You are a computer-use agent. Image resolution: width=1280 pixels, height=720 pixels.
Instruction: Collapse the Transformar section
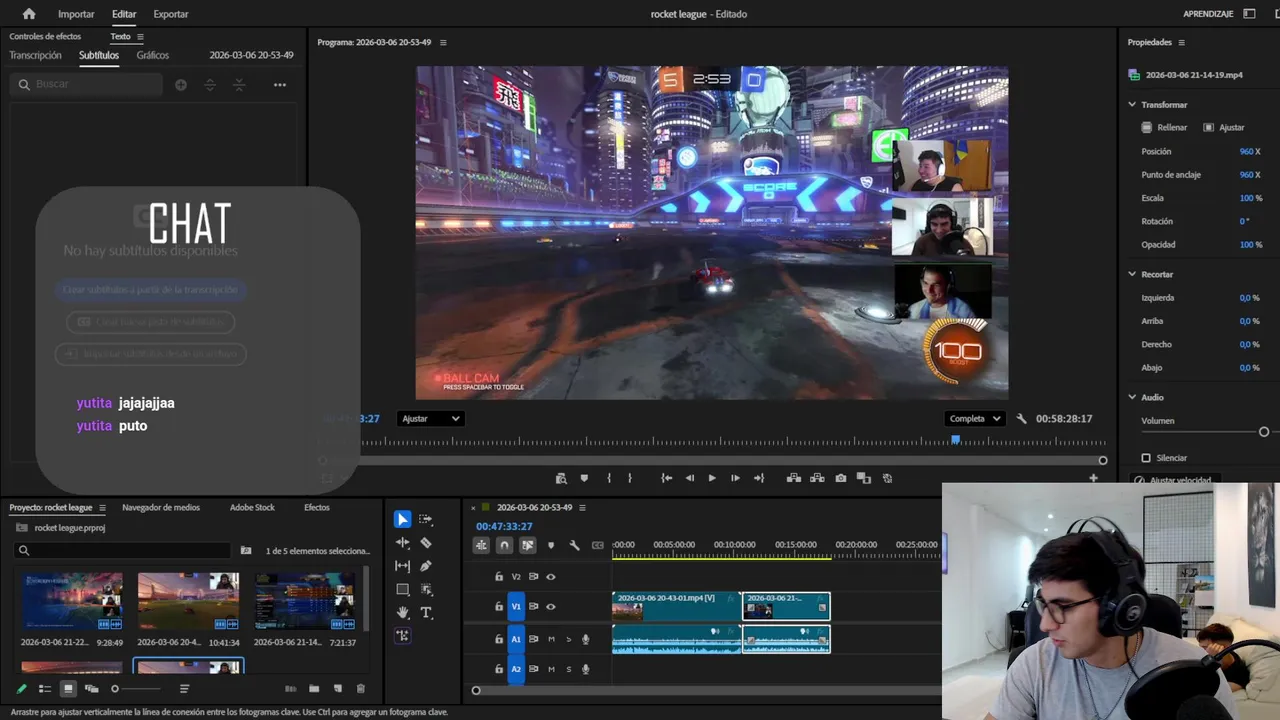pos(1132,104)
